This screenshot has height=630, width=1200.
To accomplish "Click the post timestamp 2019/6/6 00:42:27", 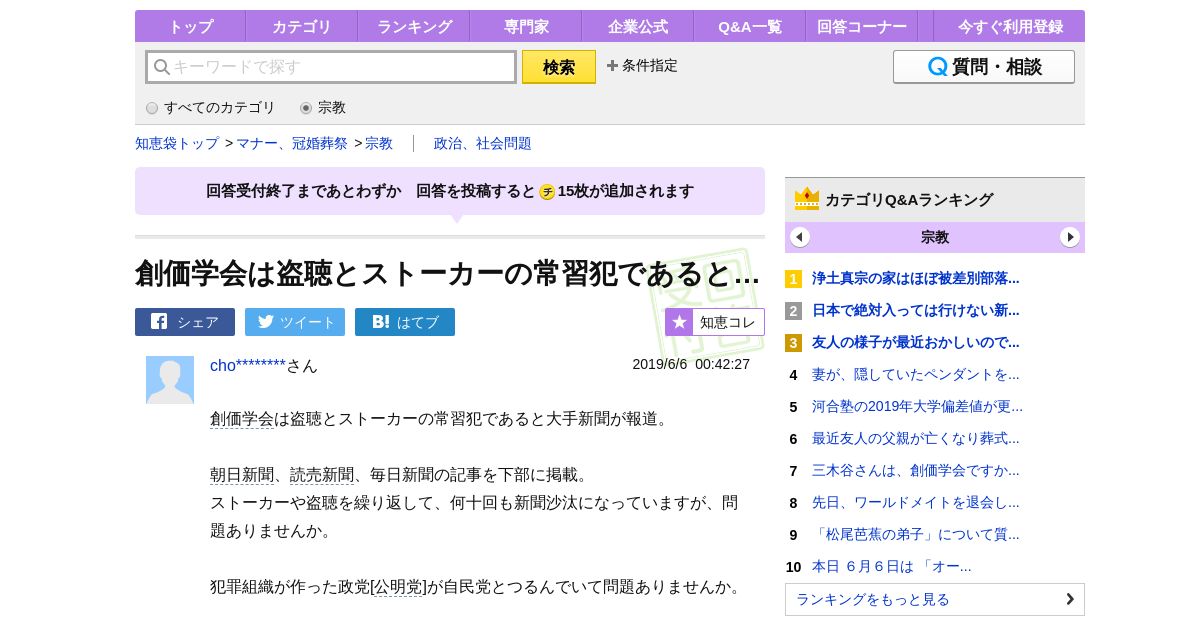I will (691, 364).
